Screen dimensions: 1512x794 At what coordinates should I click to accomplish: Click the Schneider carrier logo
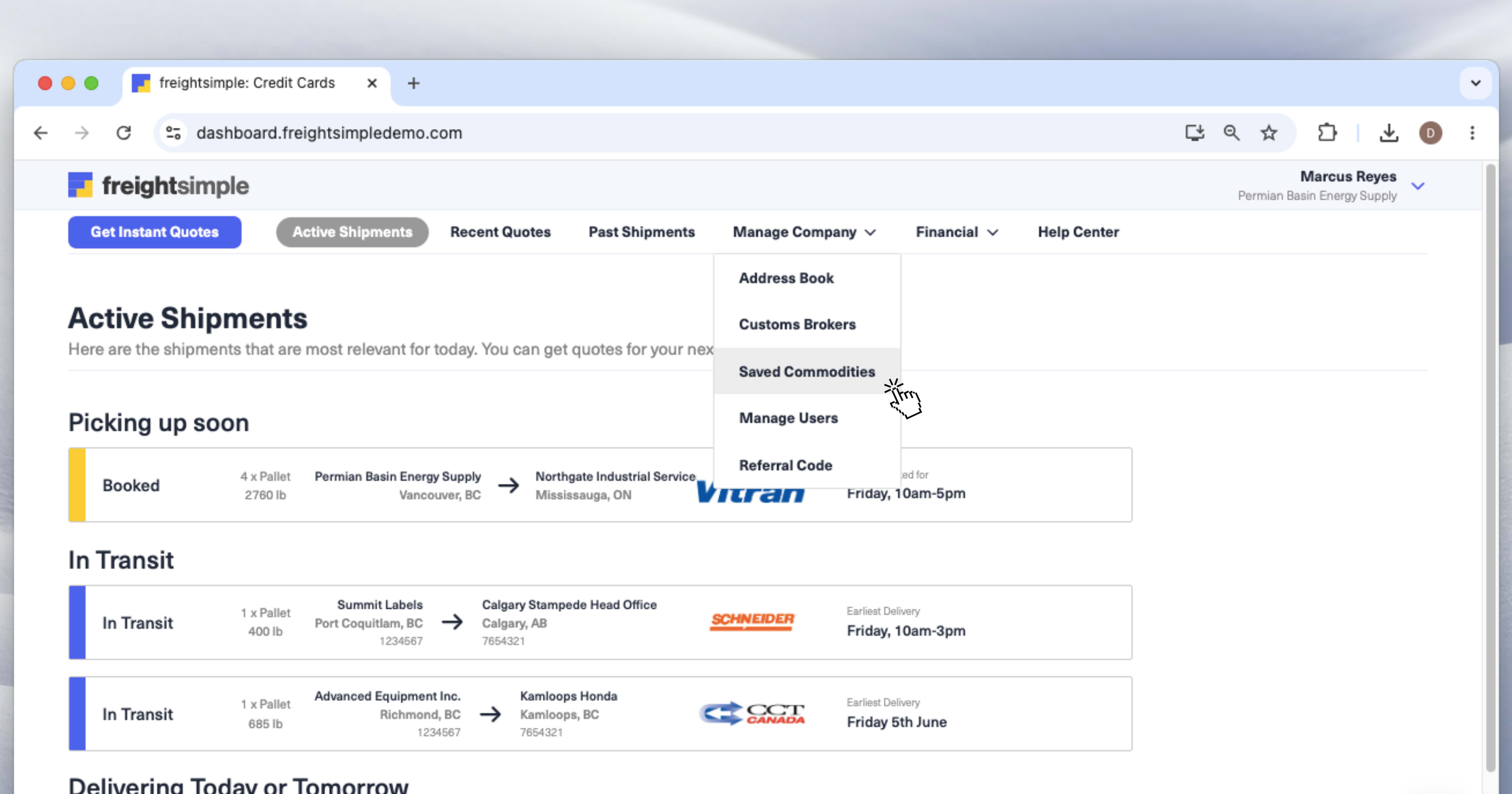(x=752, y=621)
